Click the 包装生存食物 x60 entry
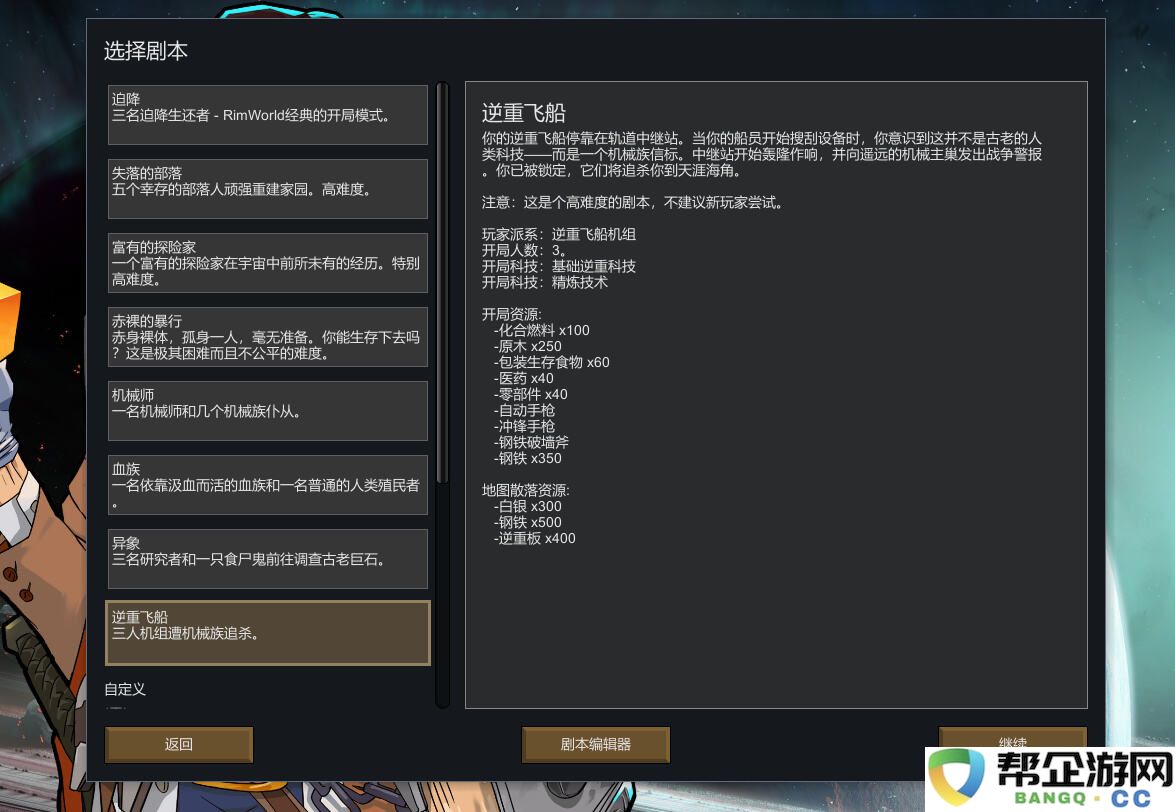This screenshot has height=812, width=1175. (552, 363)
